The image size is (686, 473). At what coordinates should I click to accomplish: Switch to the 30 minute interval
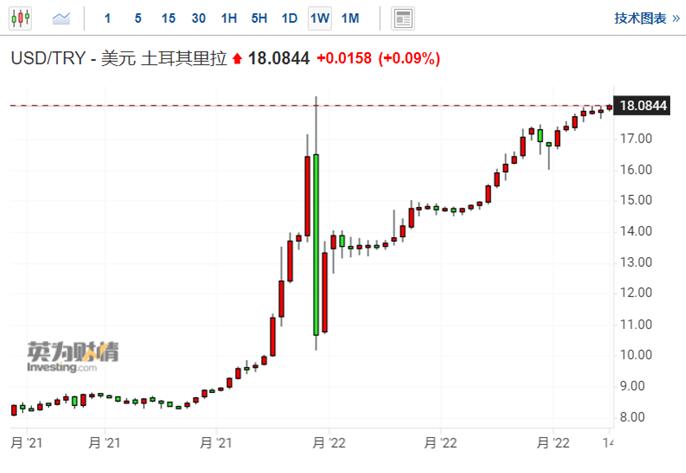coord(198,18)
